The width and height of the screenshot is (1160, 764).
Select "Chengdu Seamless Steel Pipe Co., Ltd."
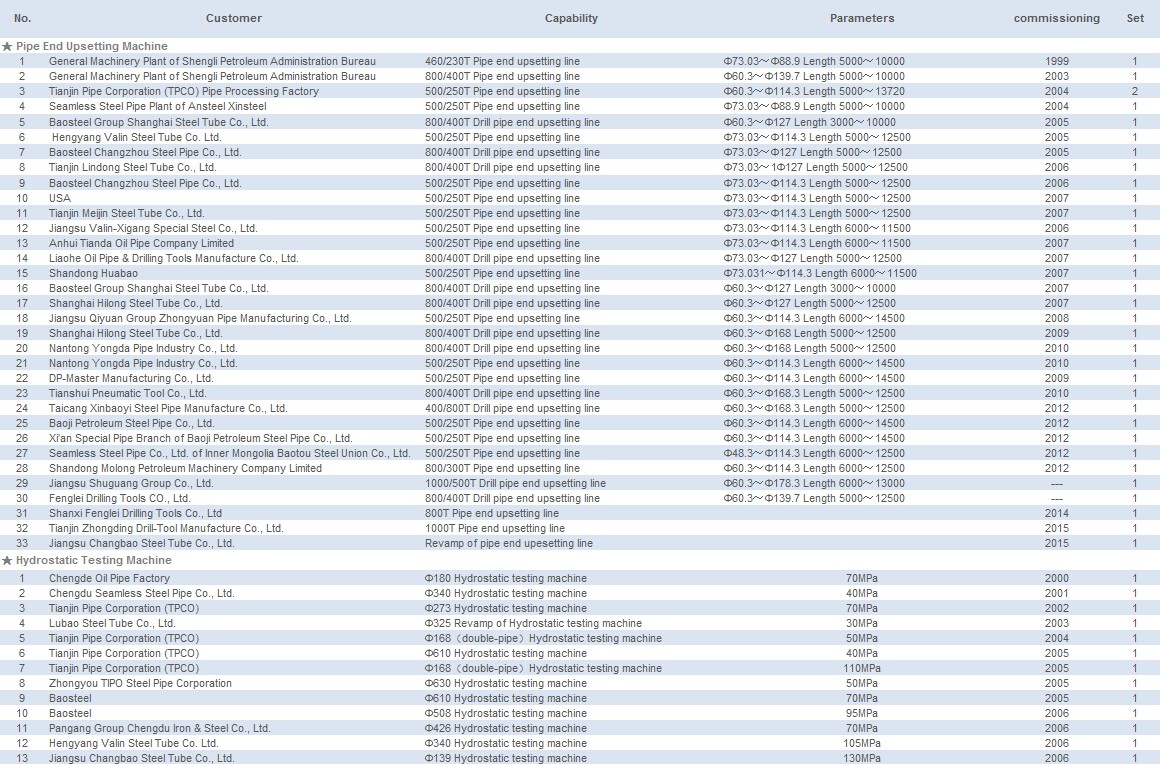(x=142, y=593)
